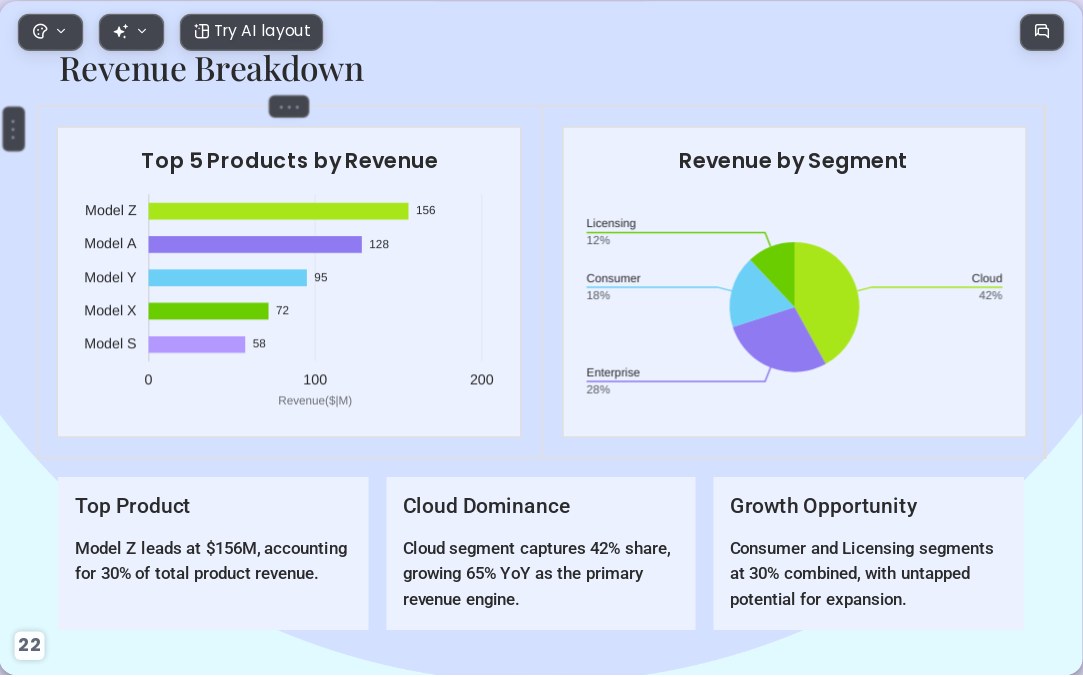Click the three-dot block options handle

[289, 107]
